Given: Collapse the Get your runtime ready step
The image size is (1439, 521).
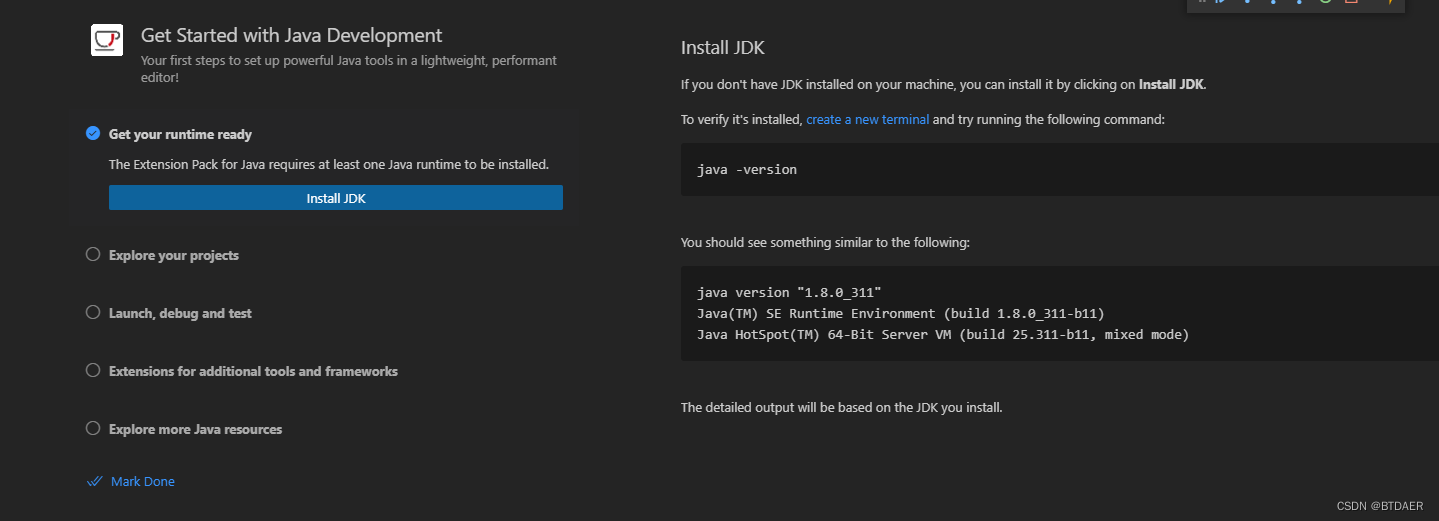Looking at the screenshot, I should point(180,134).
